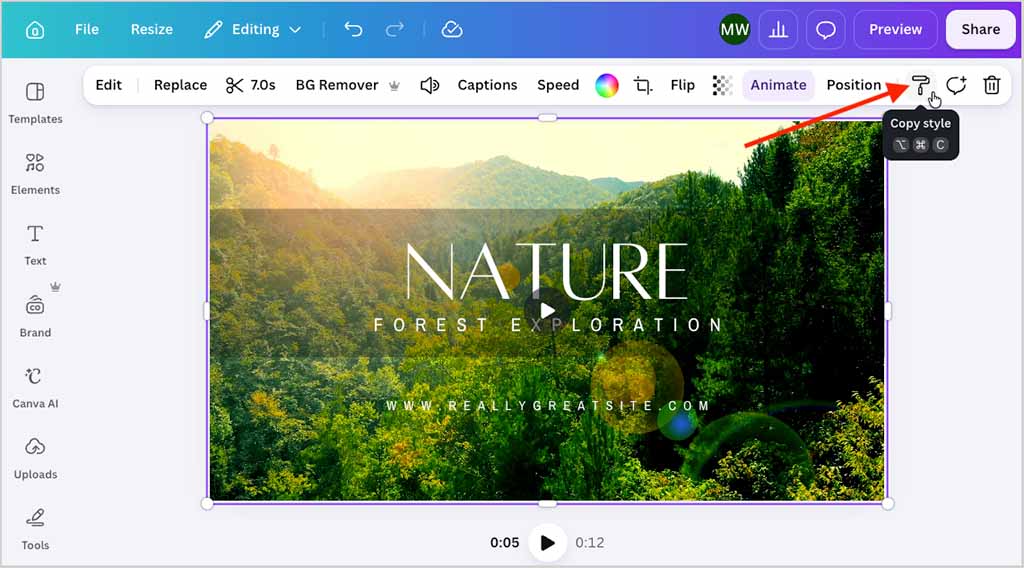
Task: Select the crop tool icon
Action: pos(643,85)
